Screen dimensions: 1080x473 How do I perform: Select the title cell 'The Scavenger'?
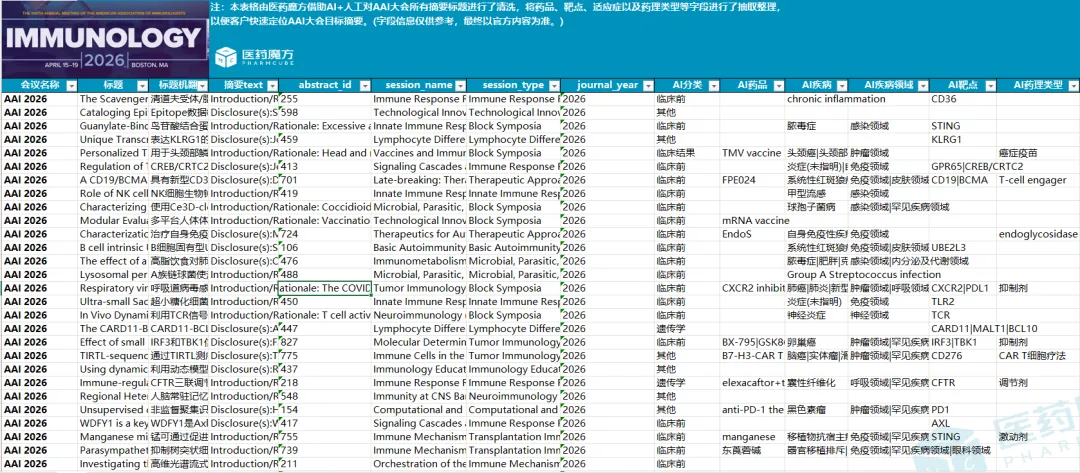113,99
